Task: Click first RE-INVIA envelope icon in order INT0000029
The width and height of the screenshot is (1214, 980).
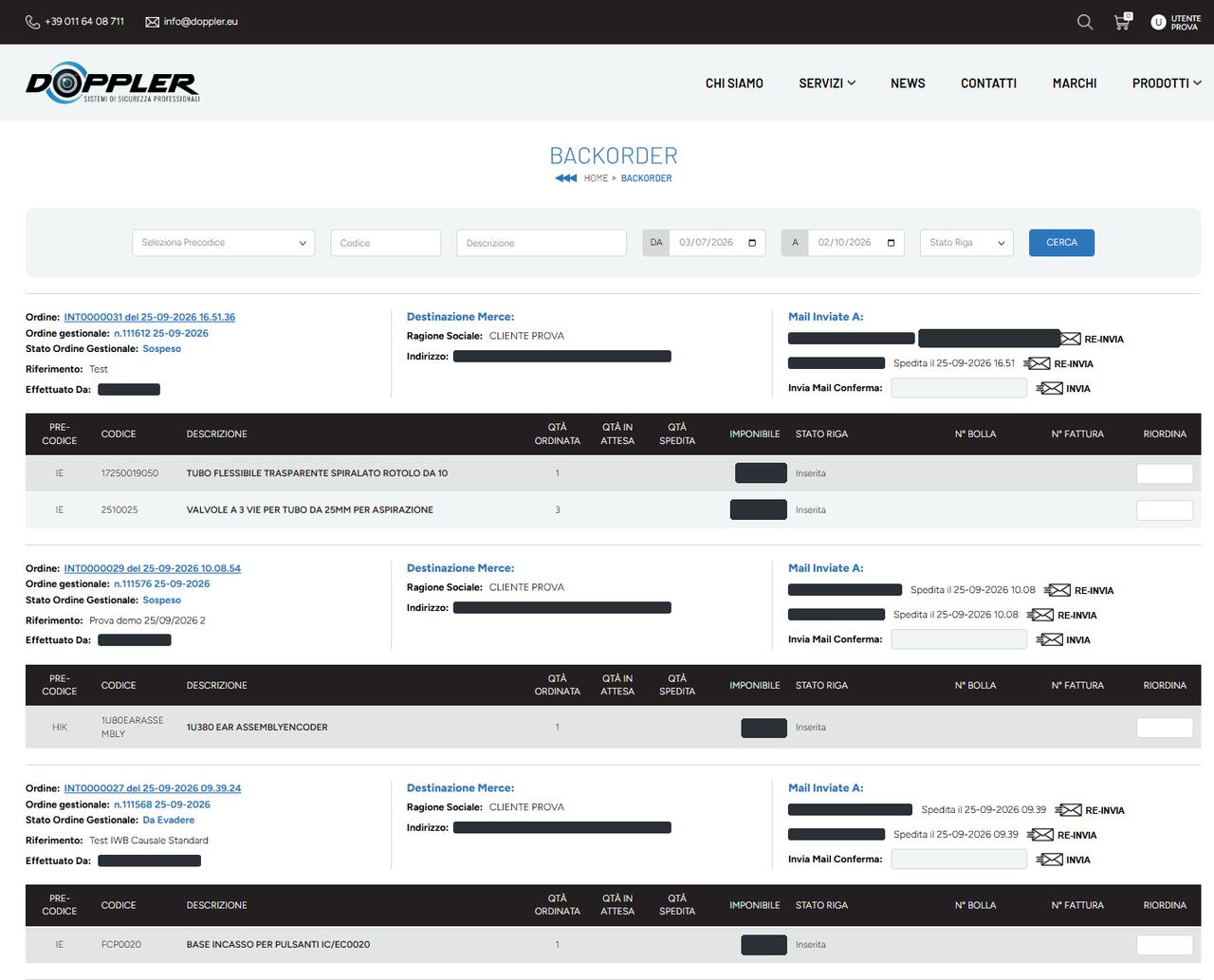Action: coord(1058,590)
